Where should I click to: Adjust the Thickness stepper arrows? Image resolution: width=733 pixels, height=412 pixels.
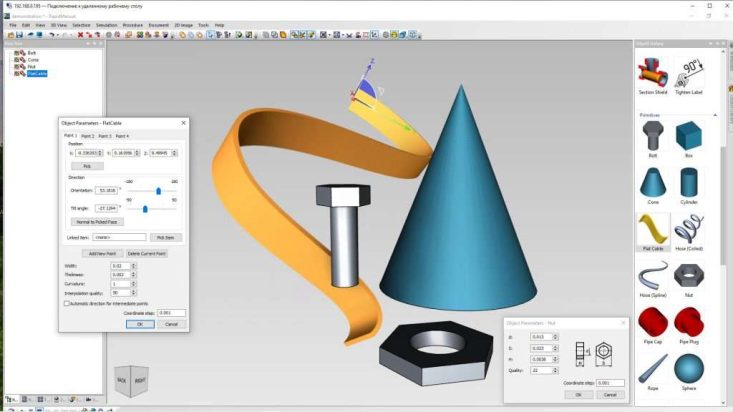point(134,275)
